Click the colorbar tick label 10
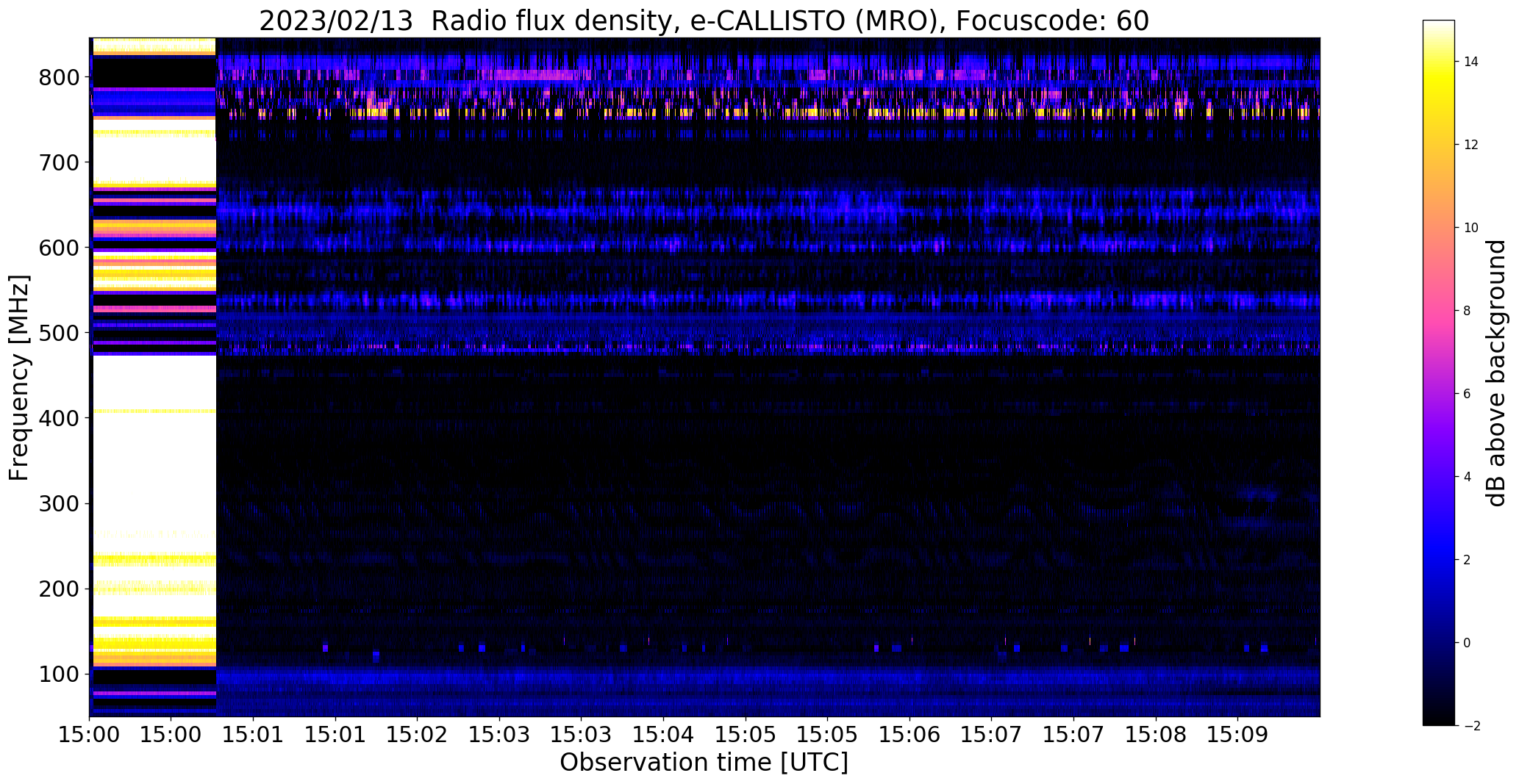The image size is (1519, 784). coord(1470,228)
